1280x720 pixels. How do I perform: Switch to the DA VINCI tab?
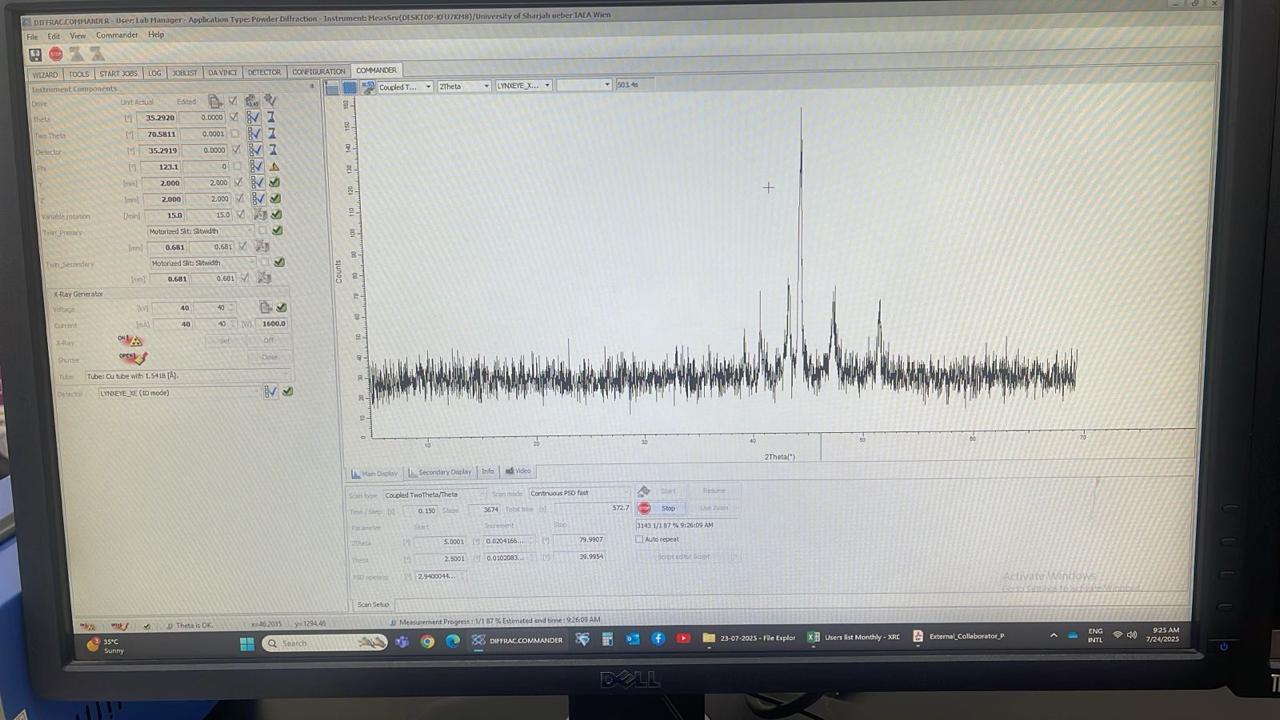222,72
